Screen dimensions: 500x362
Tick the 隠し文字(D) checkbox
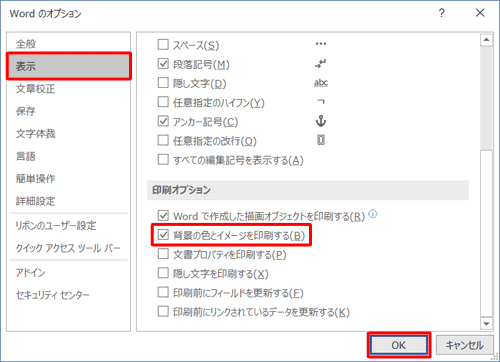163,82
